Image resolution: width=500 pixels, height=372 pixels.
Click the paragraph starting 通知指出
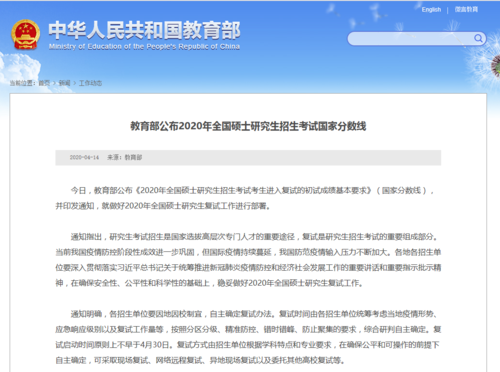[248, 260]
